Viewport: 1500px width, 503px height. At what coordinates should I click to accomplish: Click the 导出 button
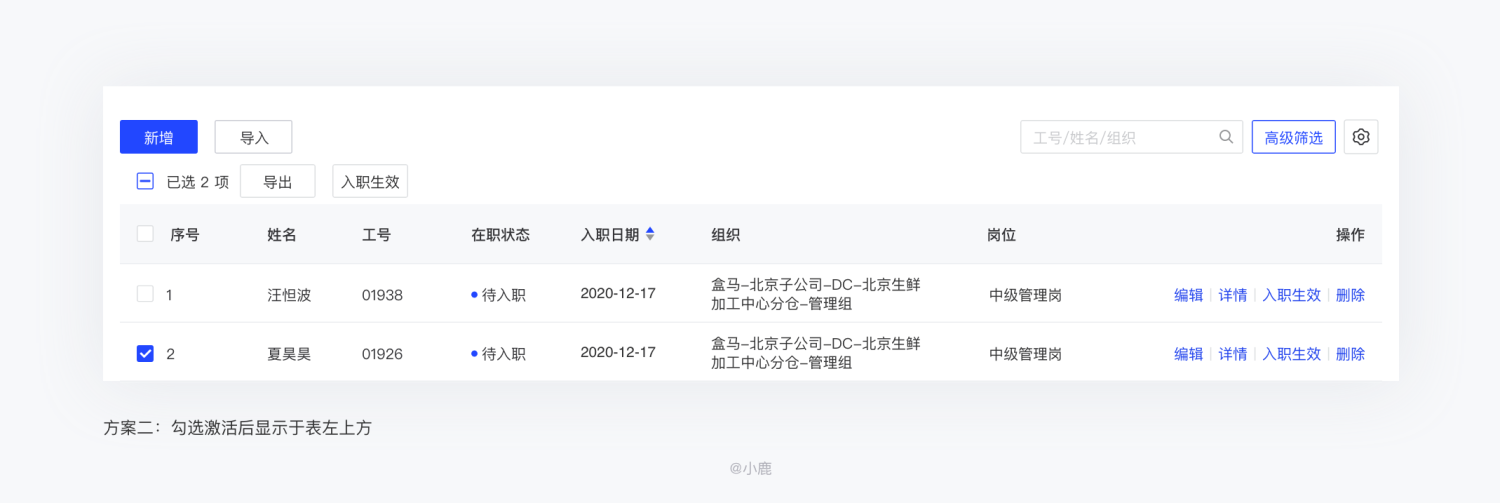click(x=277, y=181)
